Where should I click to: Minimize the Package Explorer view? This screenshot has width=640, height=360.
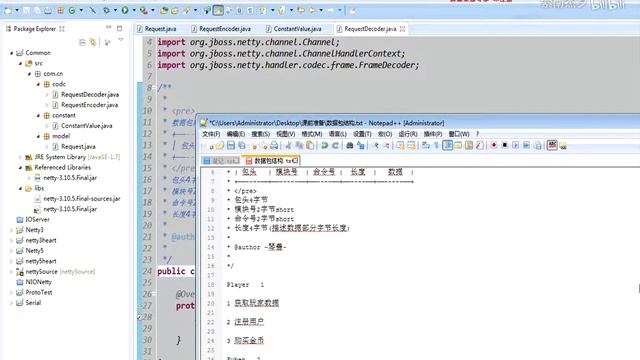coord(108,27)
